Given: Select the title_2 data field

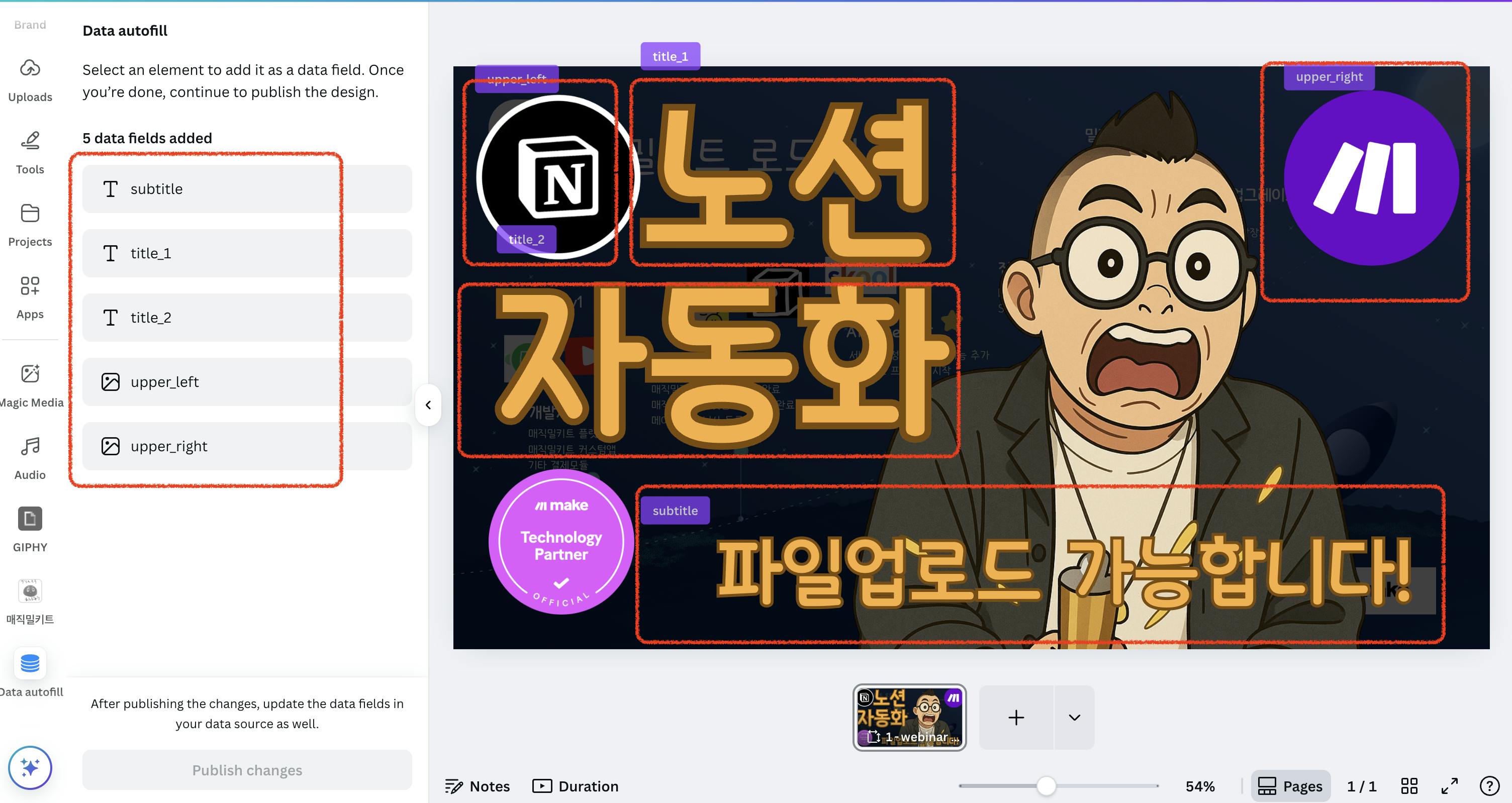Looking at the screenshot, I should 247,318.
